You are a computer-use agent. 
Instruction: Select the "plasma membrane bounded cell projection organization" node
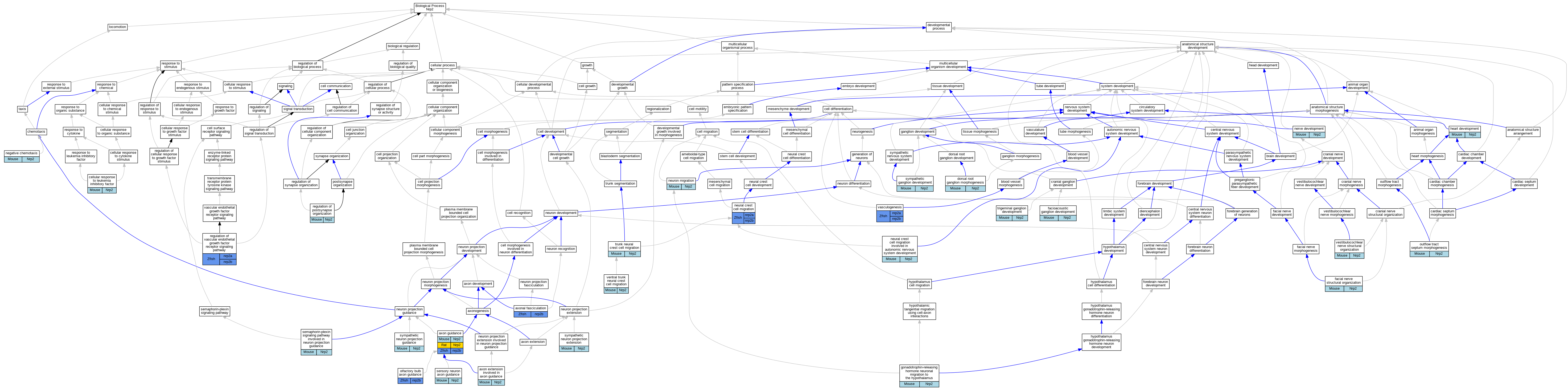tap(458, 213)
